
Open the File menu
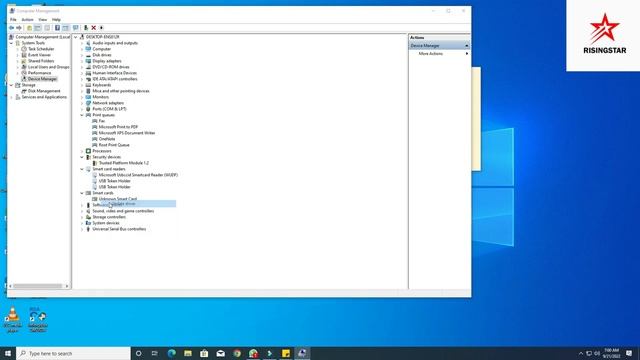click(13, 20)
